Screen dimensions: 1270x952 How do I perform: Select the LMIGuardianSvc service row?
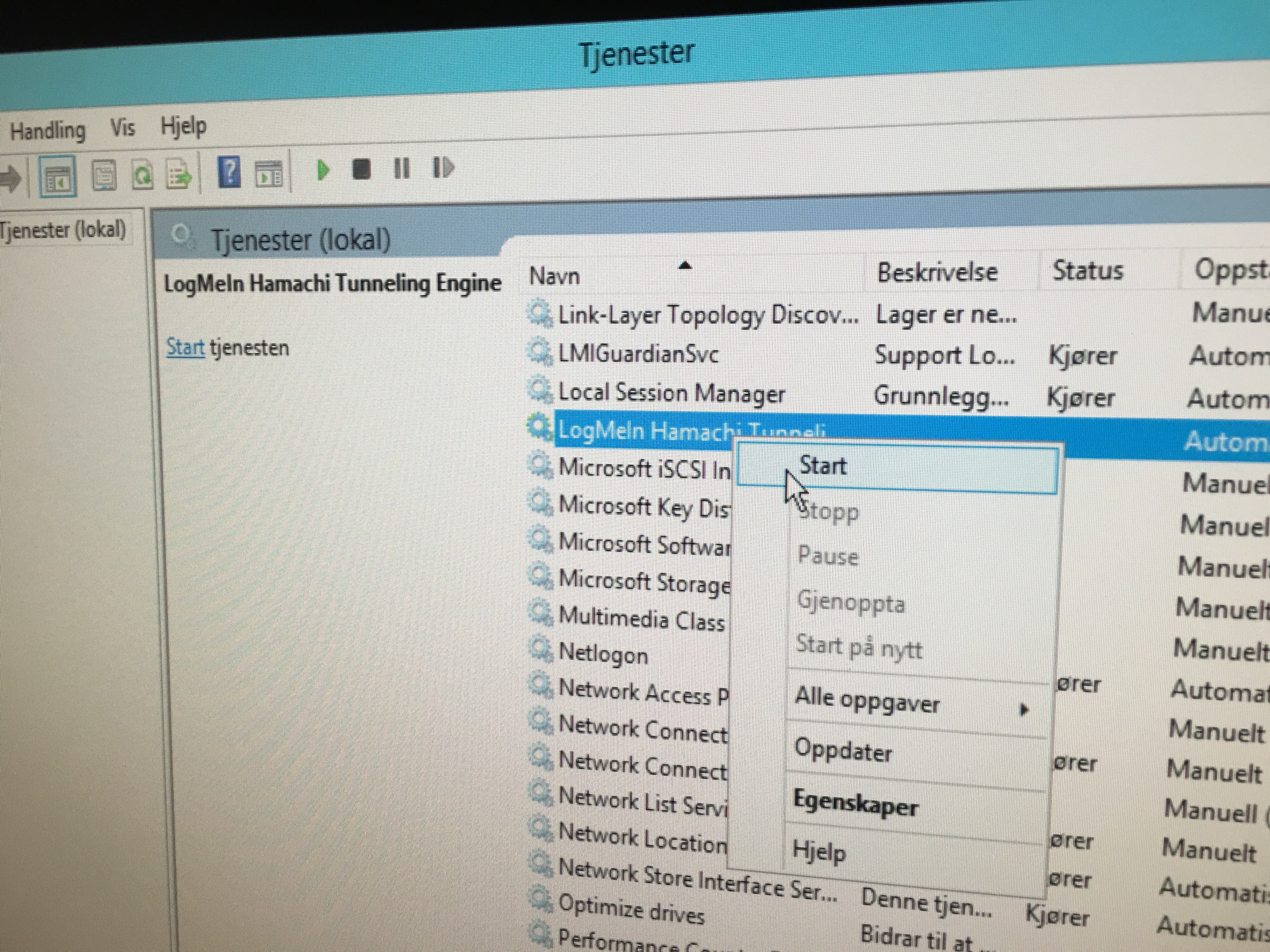pyautogui.click(x=638, y=354)
